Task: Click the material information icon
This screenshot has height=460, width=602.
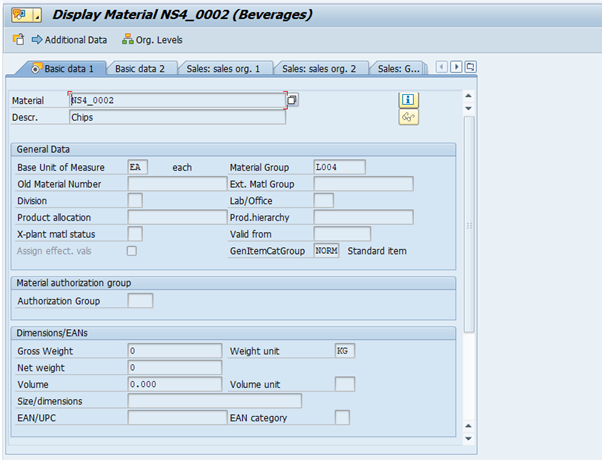Action: tap(408, 100)
